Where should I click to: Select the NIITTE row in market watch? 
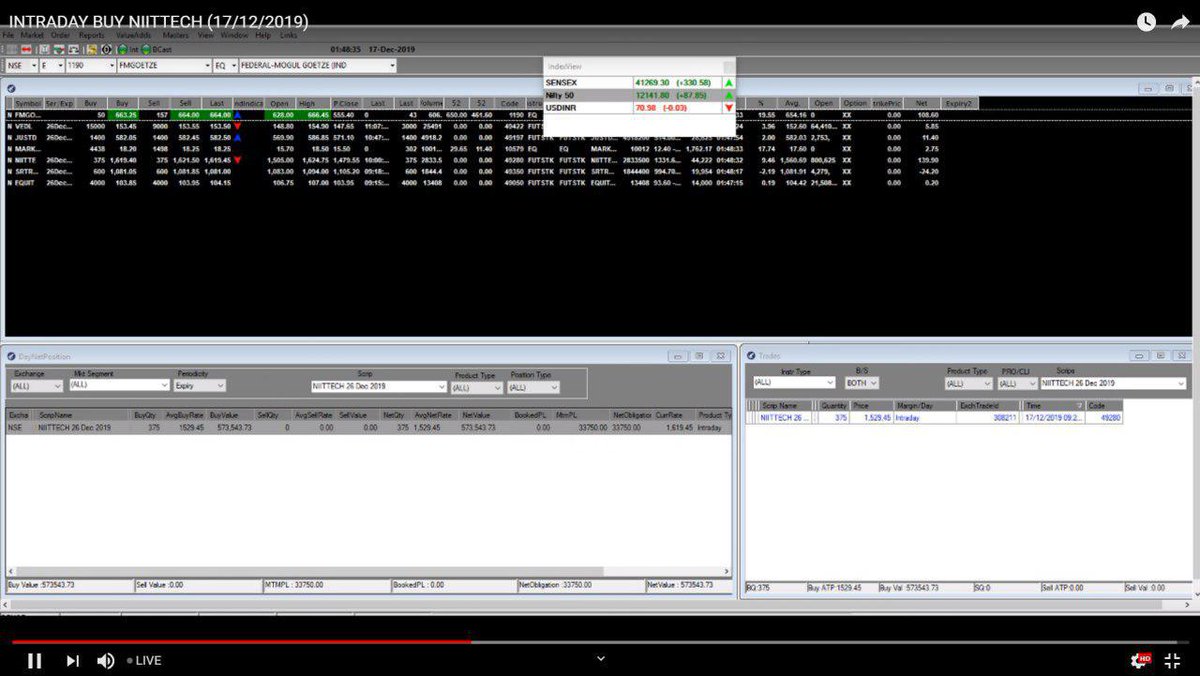pos(490,160)
